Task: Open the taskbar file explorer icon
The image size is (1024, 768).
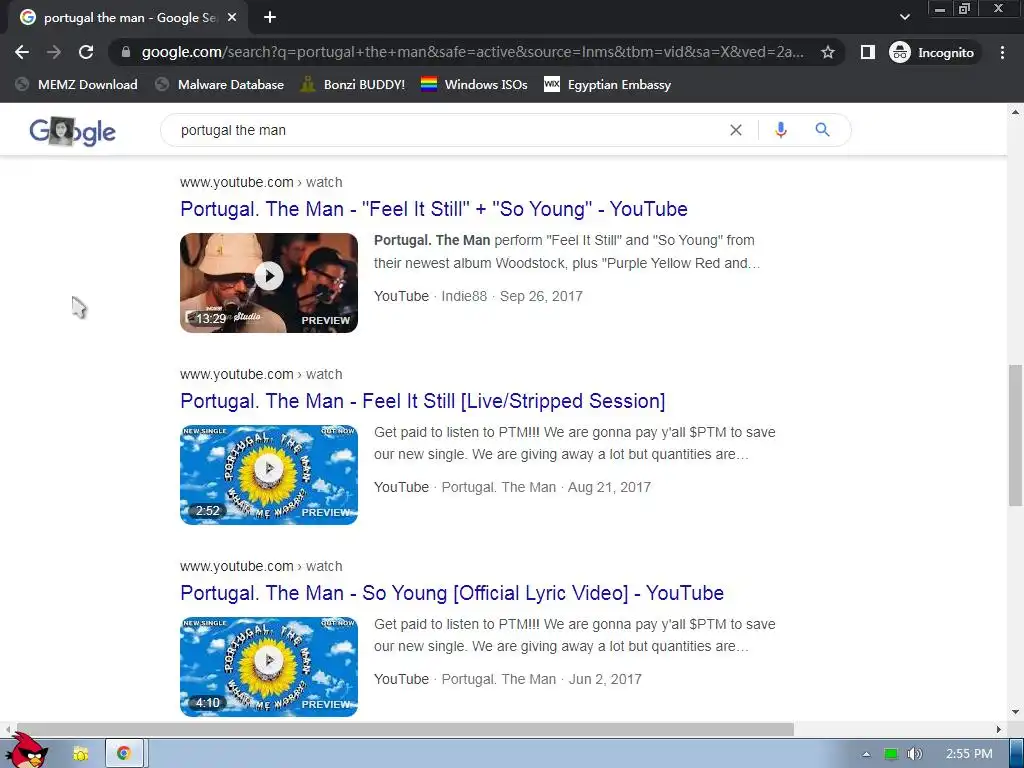Action: click(x=81, y=754)
